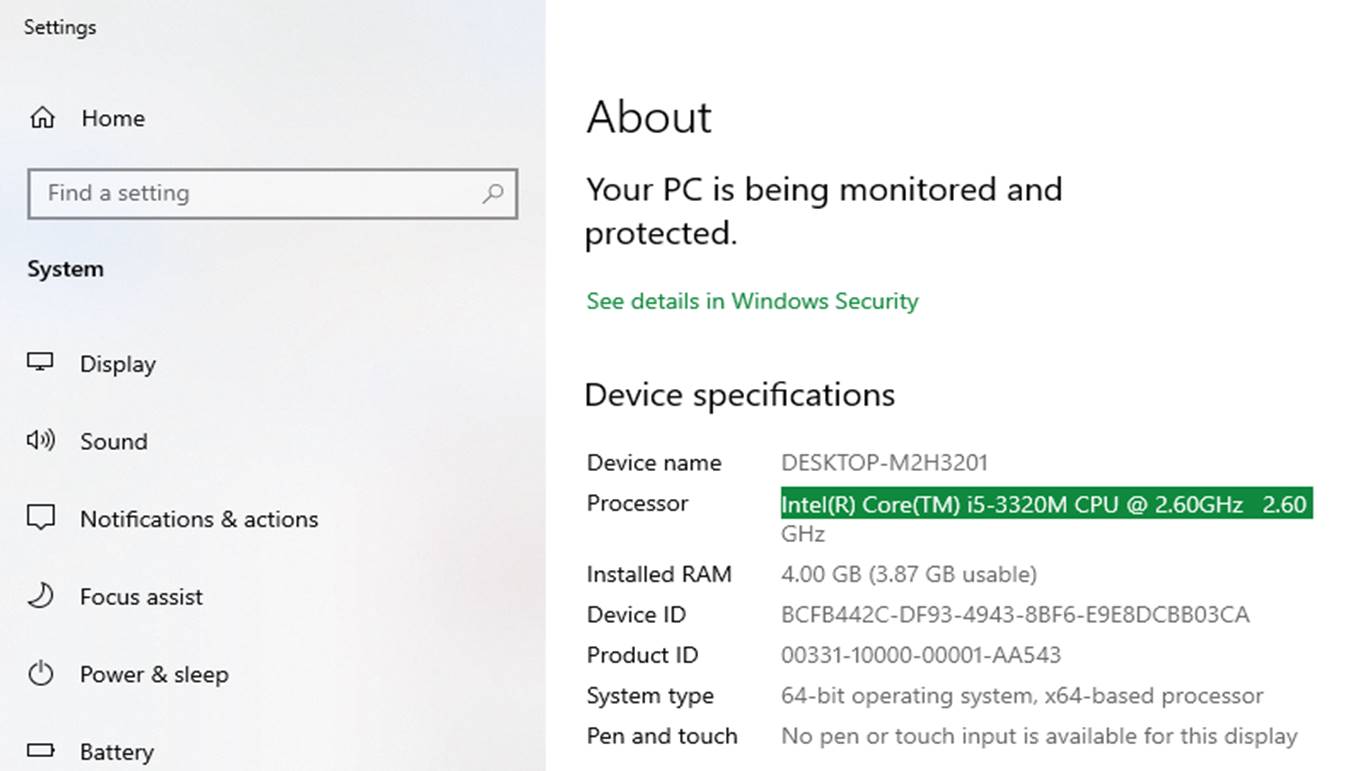
Task: Click the device name DESKTOP-M2H3201
Action: (884, 463)
